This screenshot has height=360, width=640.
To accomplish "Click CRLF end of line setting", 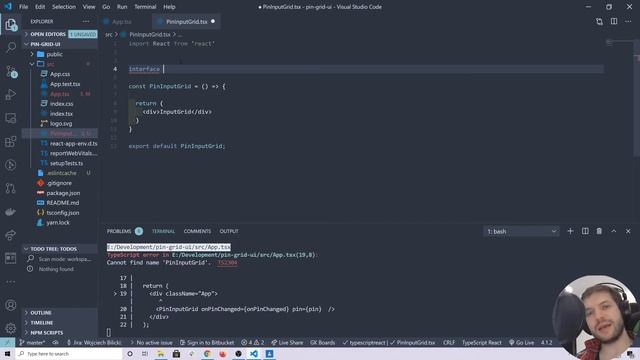I will (x=449, y=342).
